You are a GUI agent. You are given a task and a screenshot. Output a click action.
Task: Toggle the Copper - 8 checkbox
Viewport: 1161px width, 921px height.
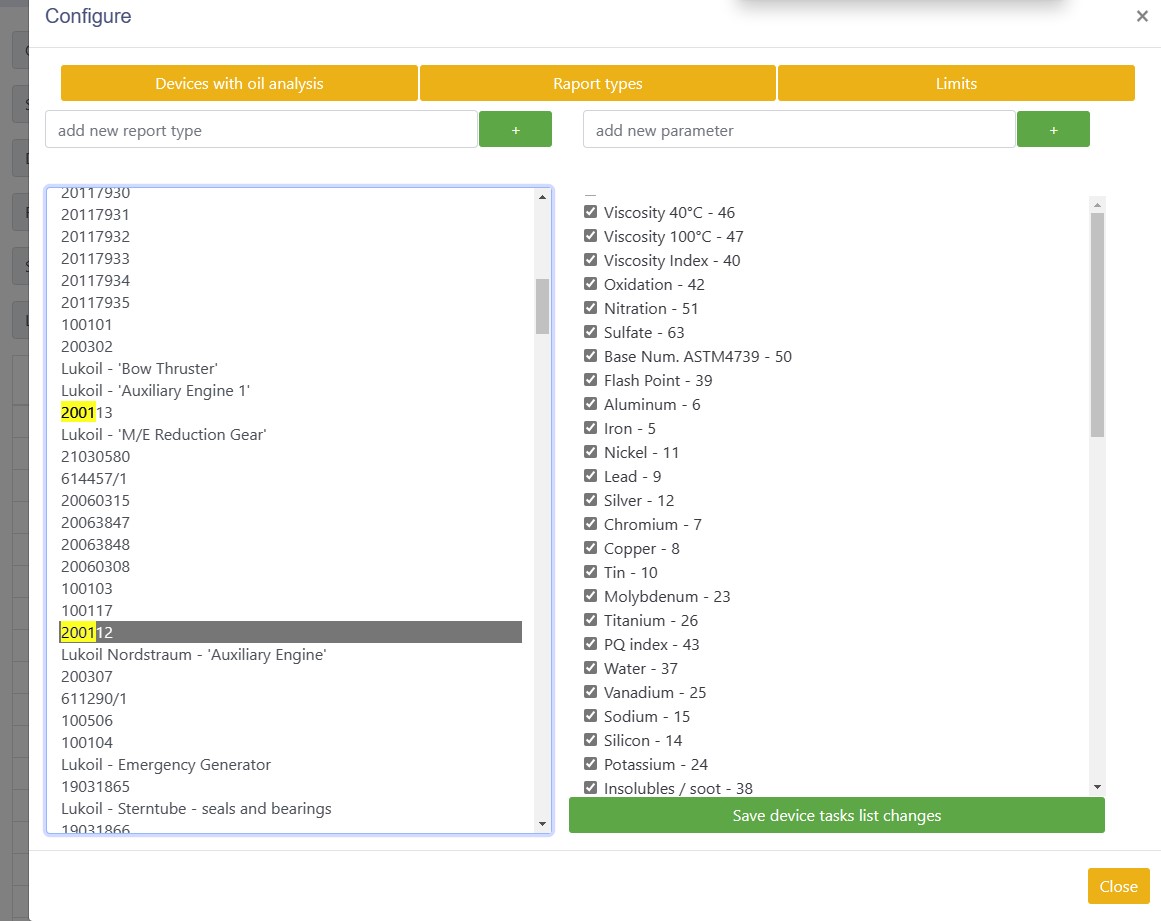click(x=591, y=548)
